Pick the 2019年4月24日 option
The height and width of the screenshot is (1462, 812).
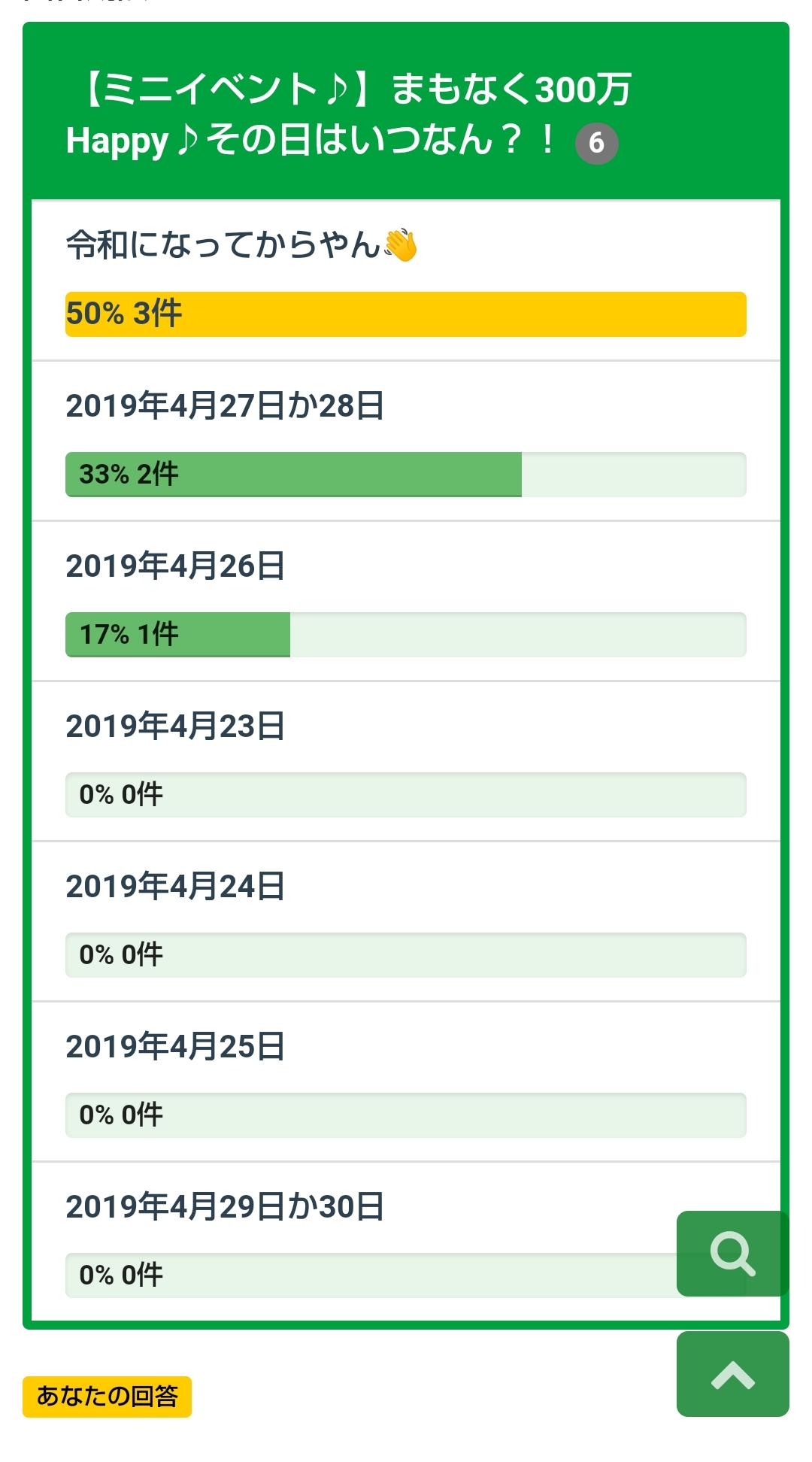pos(175,887)
